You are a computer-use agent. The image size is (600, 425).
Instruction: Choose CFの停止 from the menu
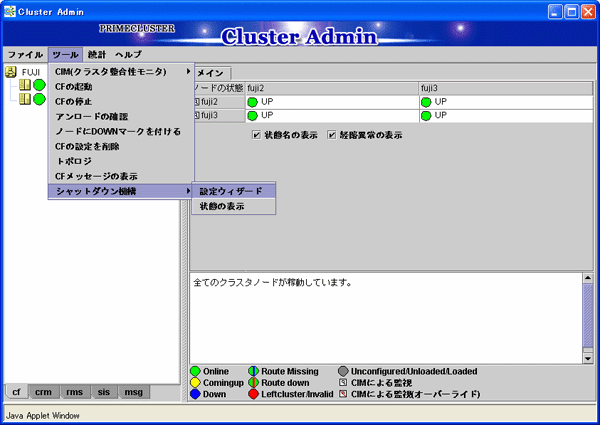121,102
